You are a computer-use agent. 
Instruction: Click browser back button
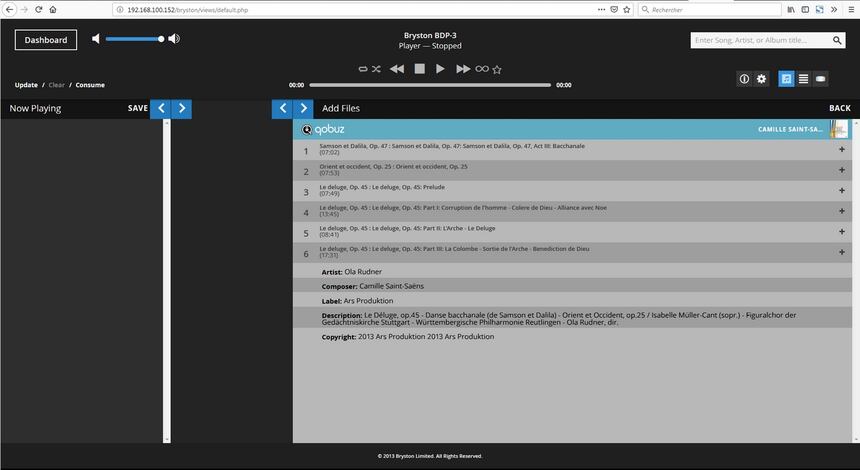click(x=9, y=9)
